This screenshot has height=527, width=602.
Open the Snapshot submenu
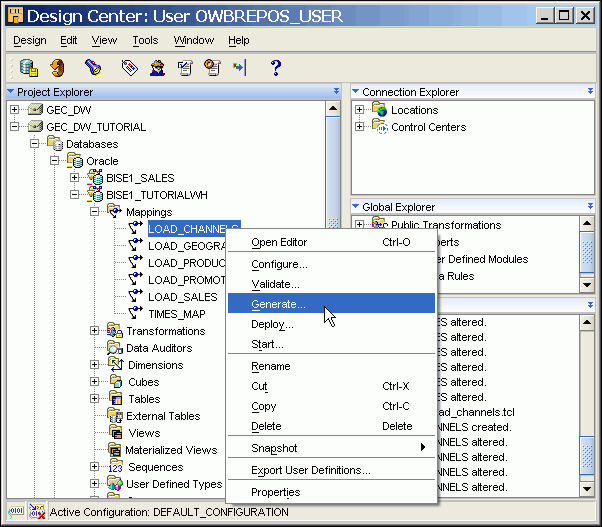coord(331,448)
